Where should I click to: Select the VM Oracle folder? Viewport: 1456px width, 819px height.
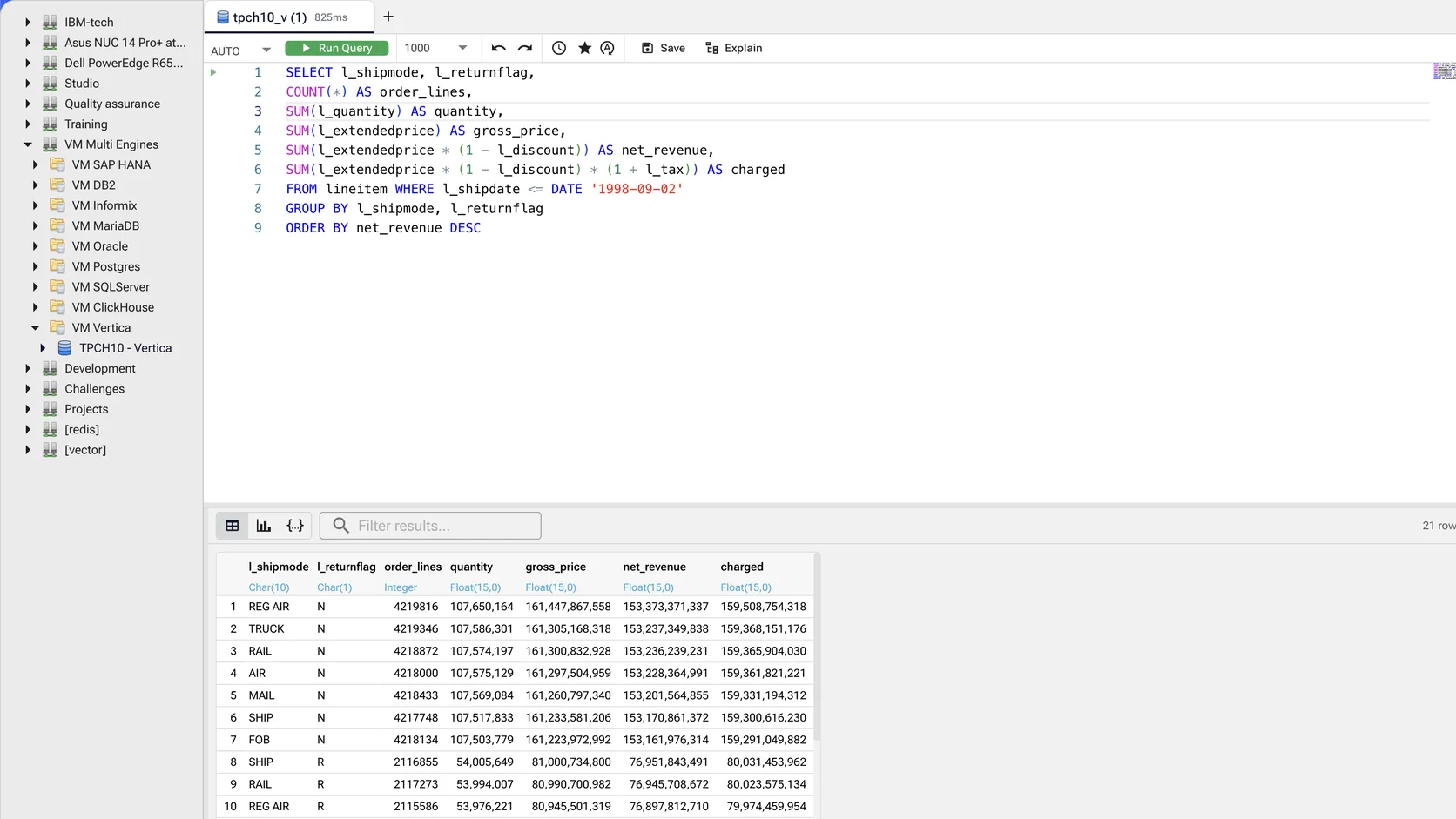[100, 246]
